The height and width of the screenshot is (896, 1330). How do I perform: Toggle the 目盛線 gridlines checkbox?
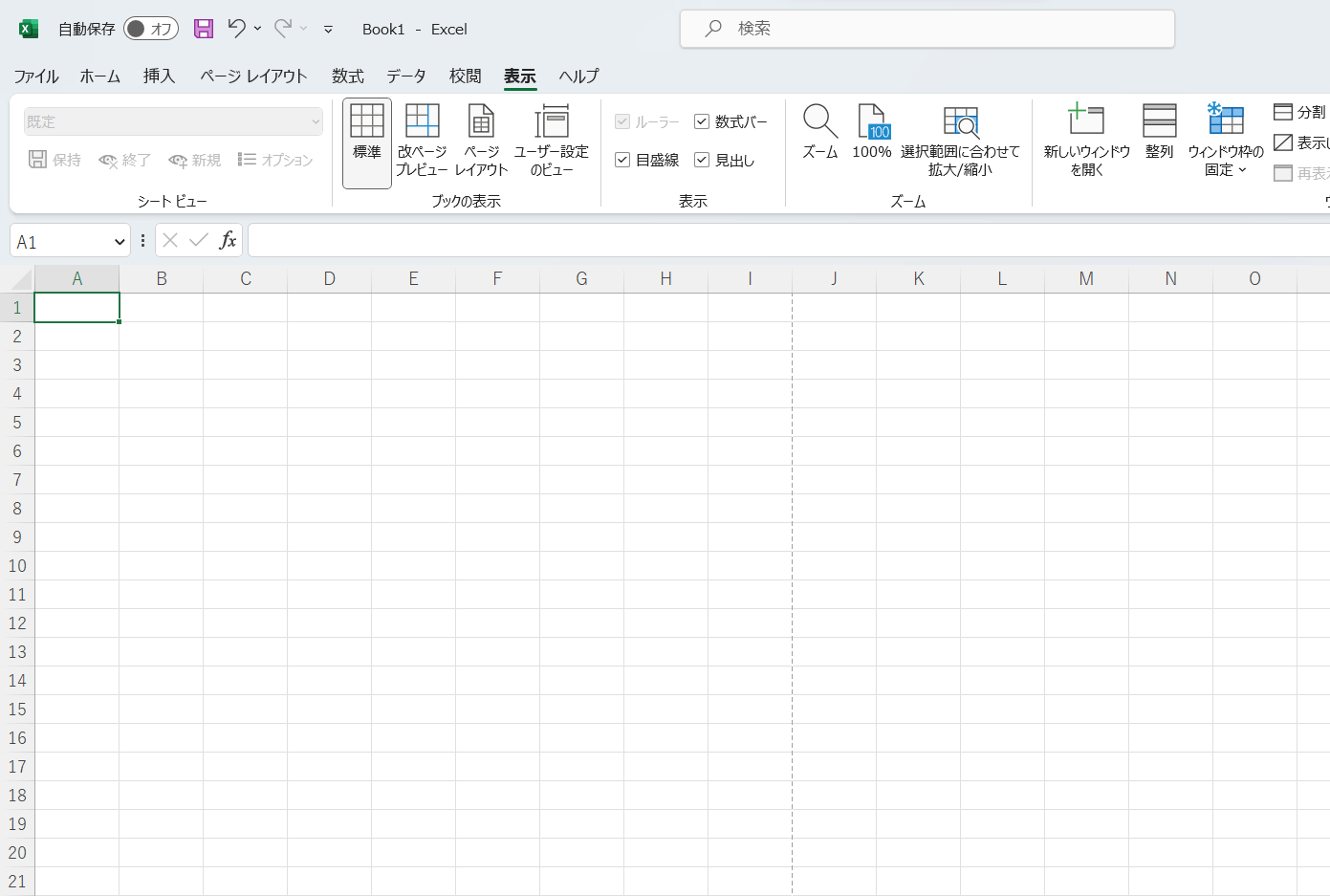pyautogui.click(x=622, y=160)
